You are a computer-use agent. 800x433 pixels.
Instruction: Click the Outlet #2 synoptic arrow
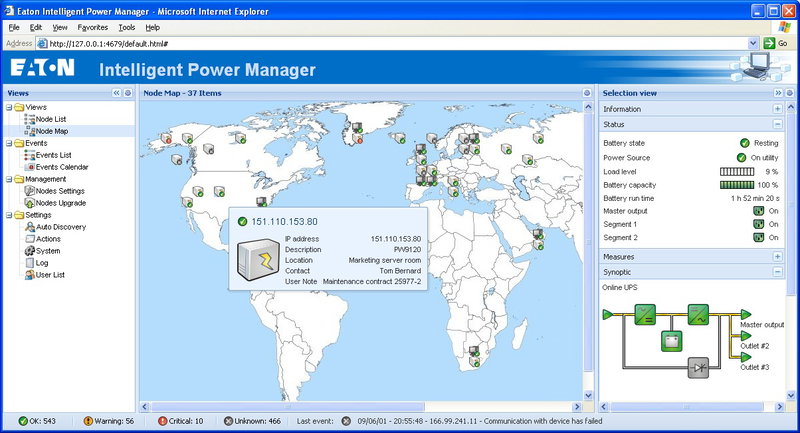746,336
